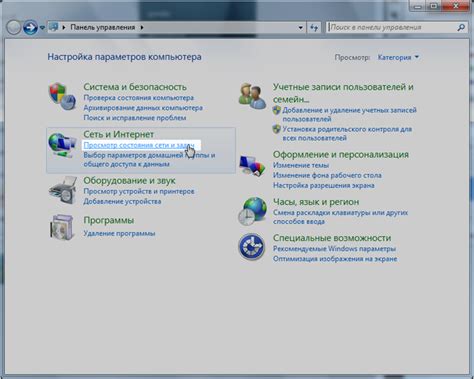Open Программы category heading

coord(109,220)
